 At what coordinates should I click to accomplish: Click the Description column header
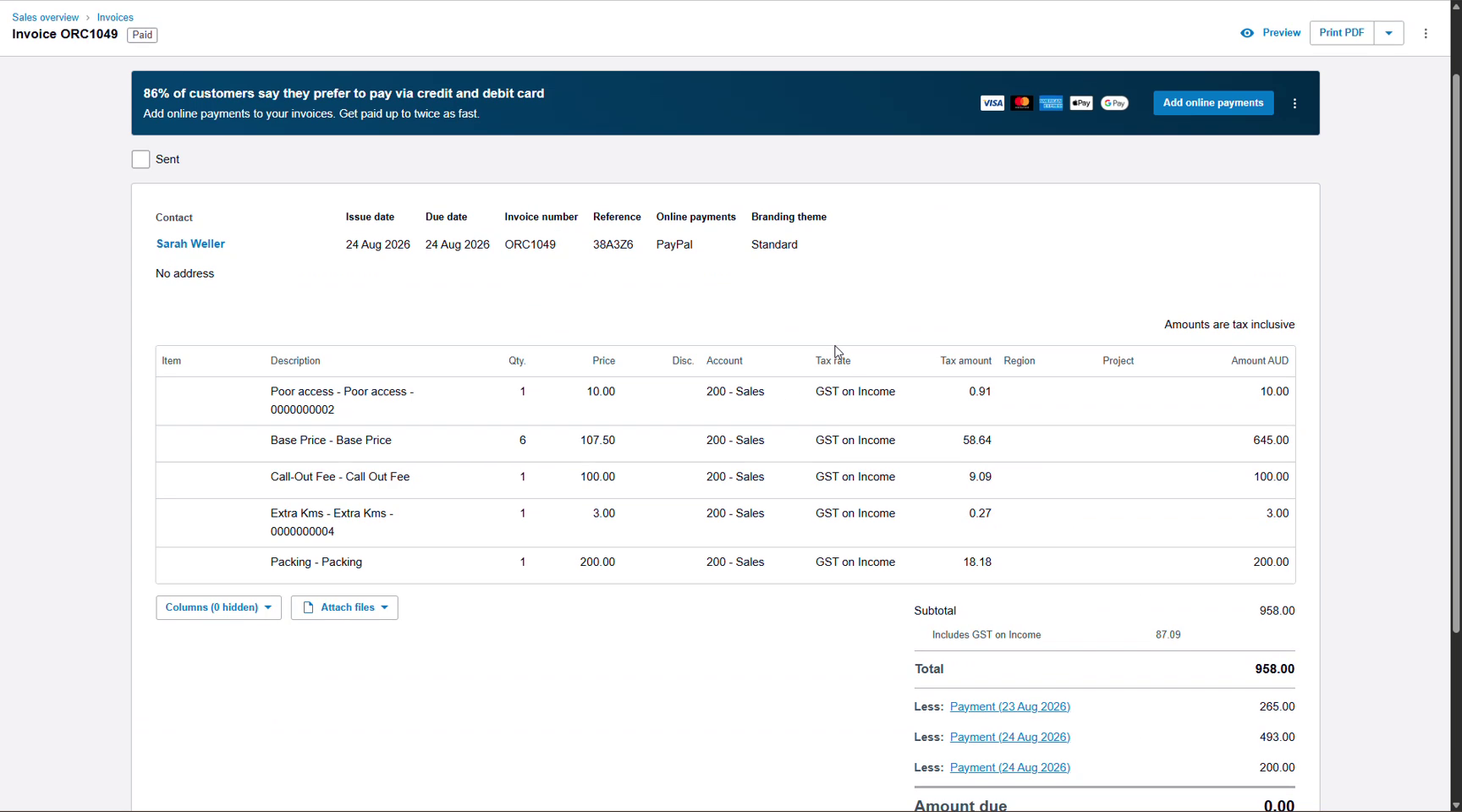[x=295, y=360]
